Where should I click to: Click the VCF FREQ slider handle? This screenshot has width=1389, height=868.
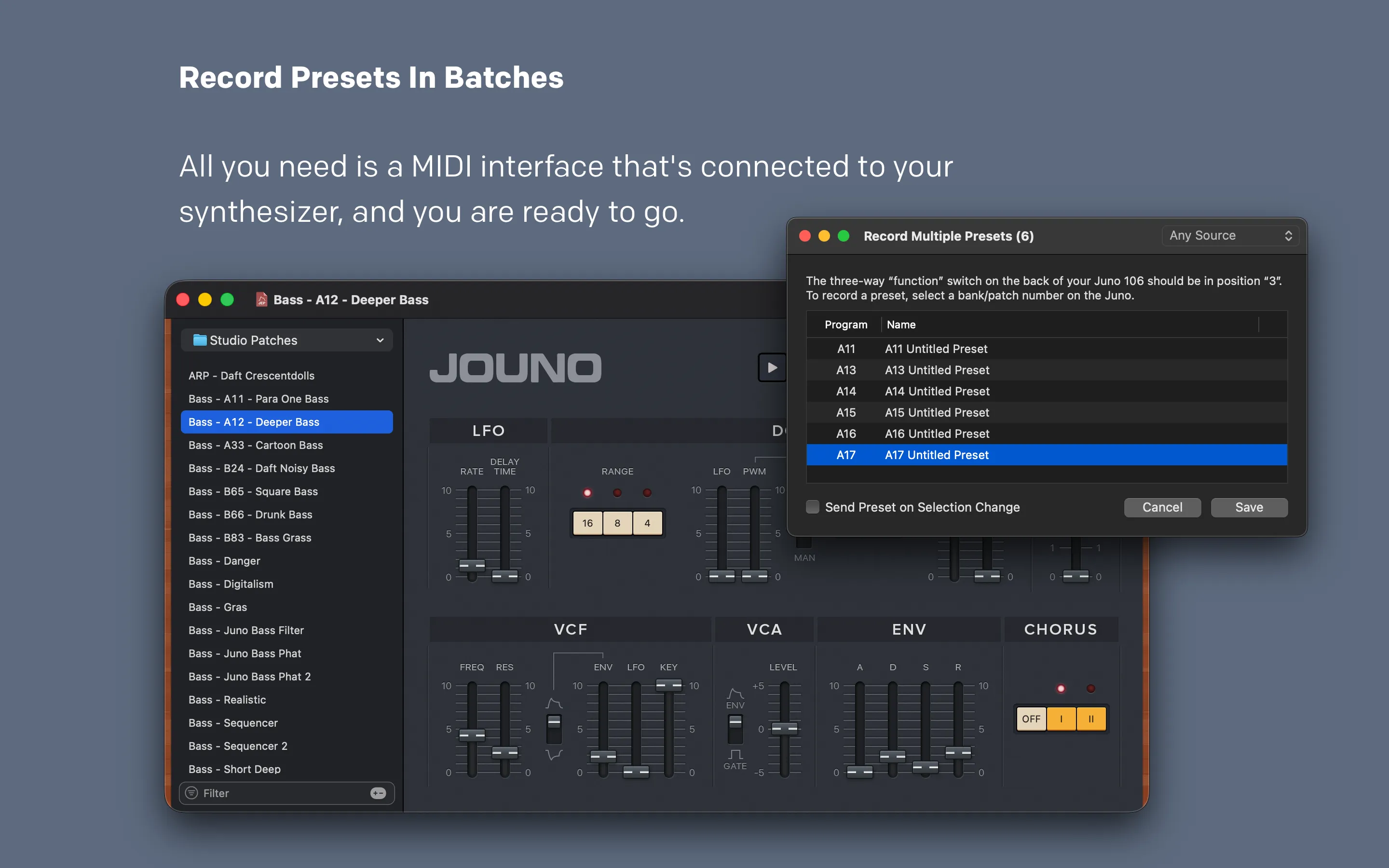click(x=472, y=735)
